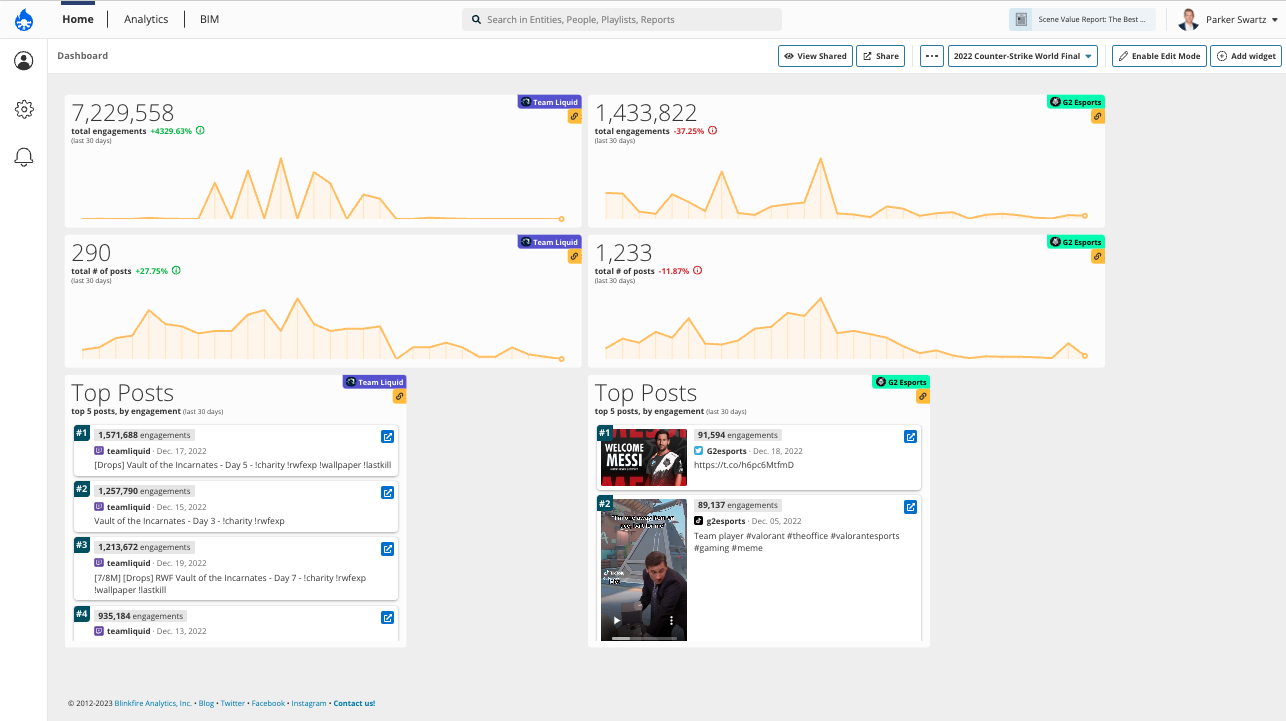Open the notifications bell icon
The width and height of the screenshot is (1286, 721).
point(24,157)
